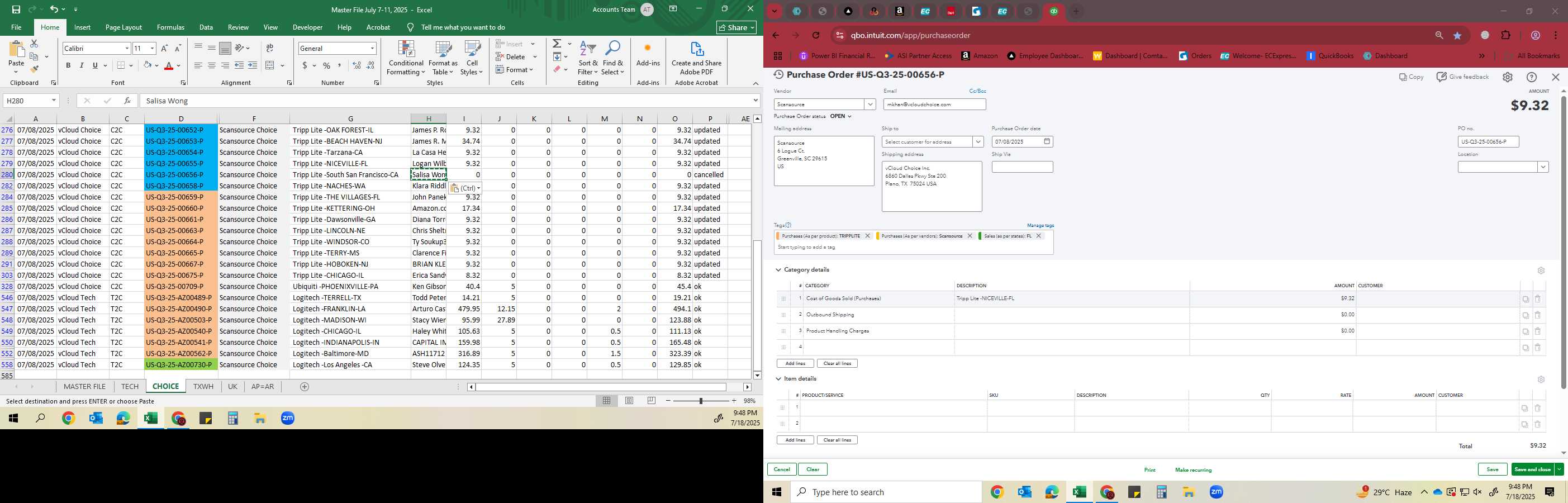Open the General number format dropdown

372,48
